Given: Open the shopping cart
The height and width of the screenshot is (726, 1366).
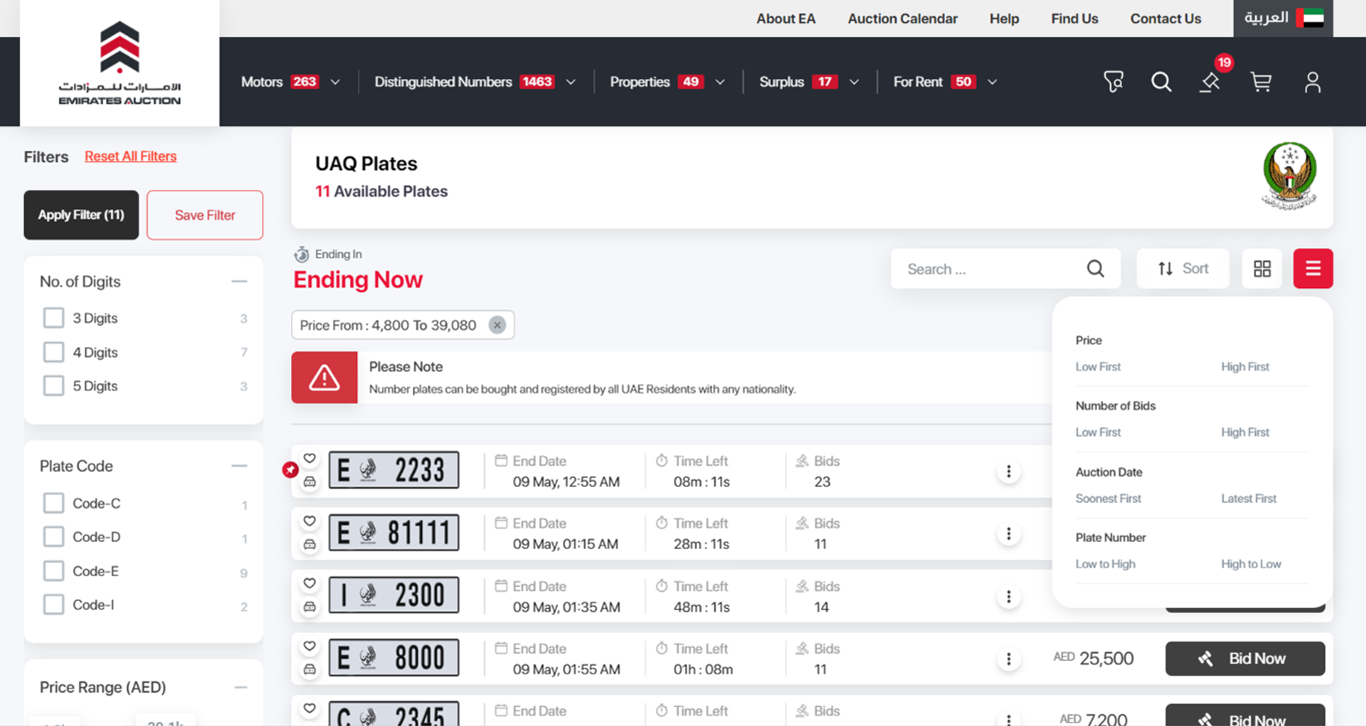Looking at the screenshot, I should (x=1261, y=82).
